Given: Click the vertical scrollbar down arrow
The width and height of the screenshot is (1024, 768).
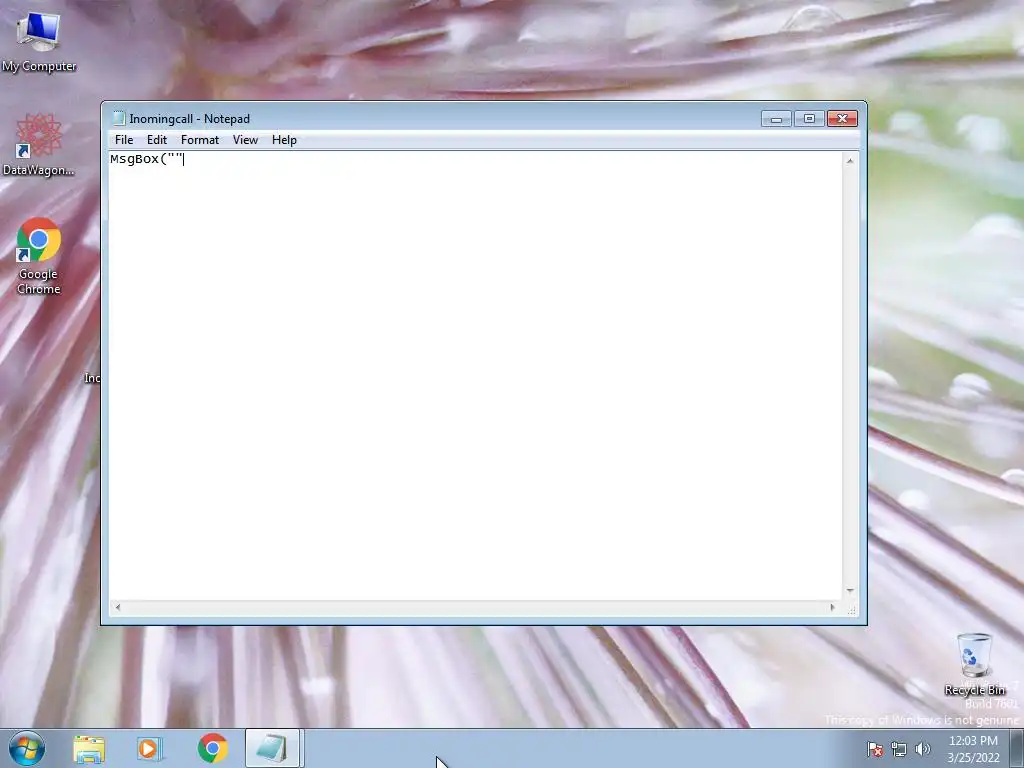Looking at the screenshot, I should pyautogui.click(x=850, y=590).
